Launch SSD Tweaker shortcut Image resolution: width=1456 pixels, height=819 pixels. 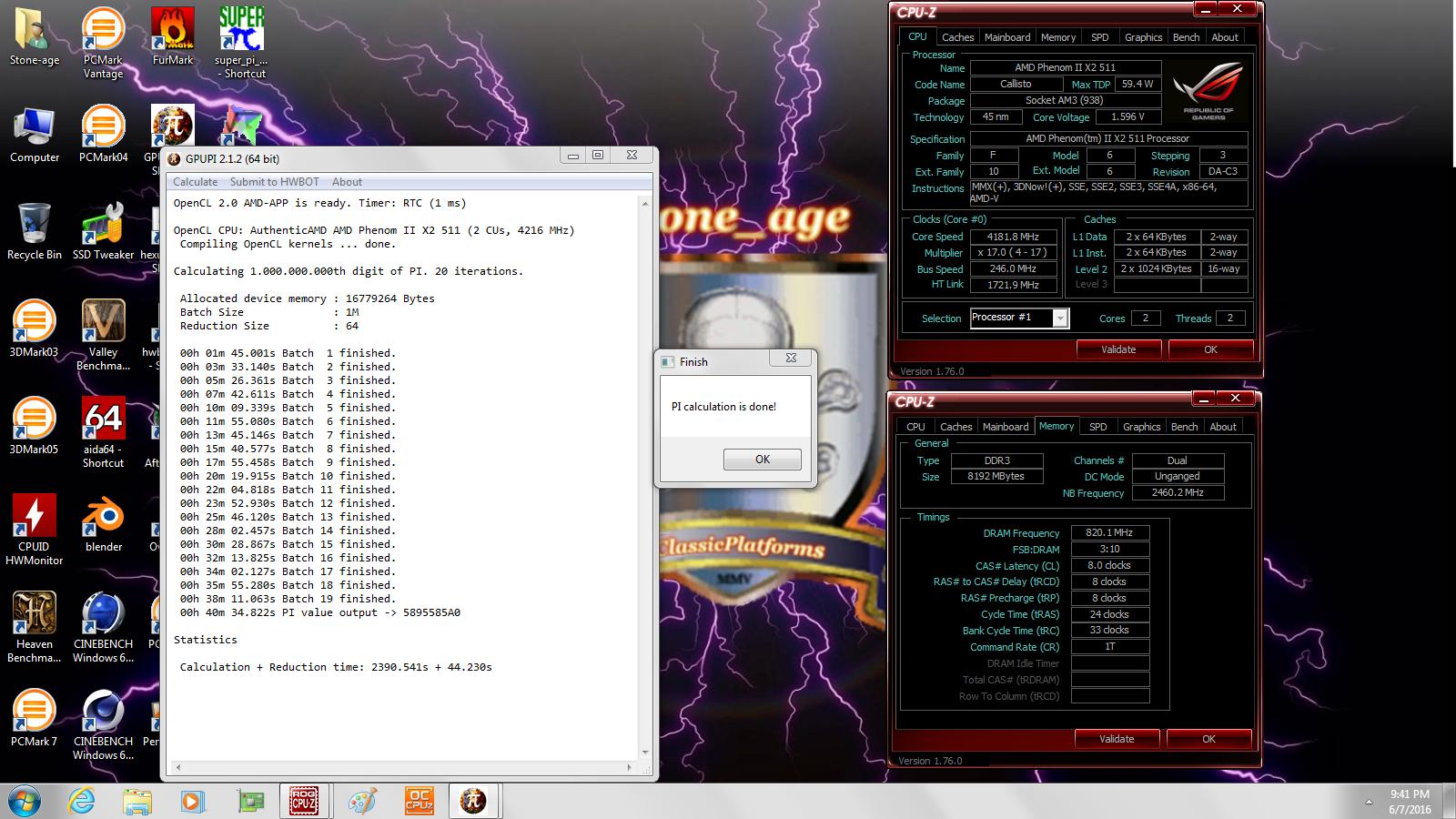103,232
